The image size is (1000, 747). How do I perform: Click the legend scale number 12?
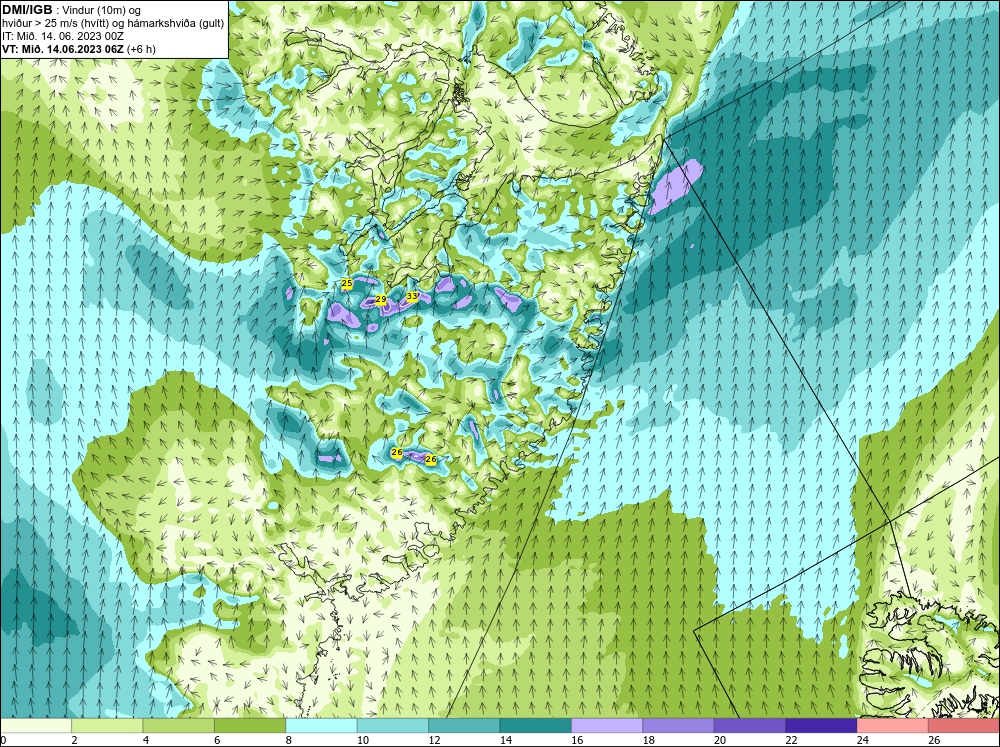(434, 740)
